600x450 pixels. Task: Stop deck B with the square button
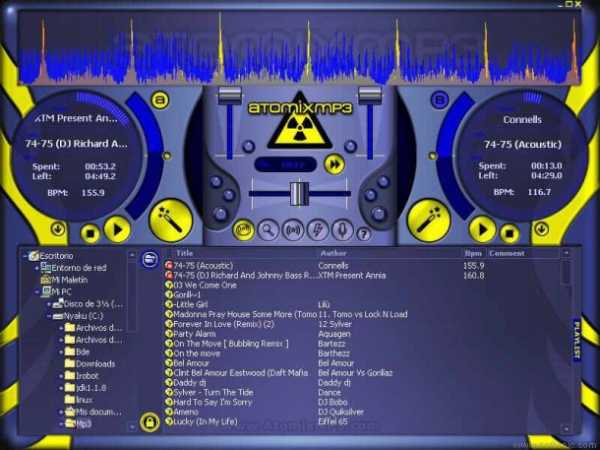click(510, 233)
